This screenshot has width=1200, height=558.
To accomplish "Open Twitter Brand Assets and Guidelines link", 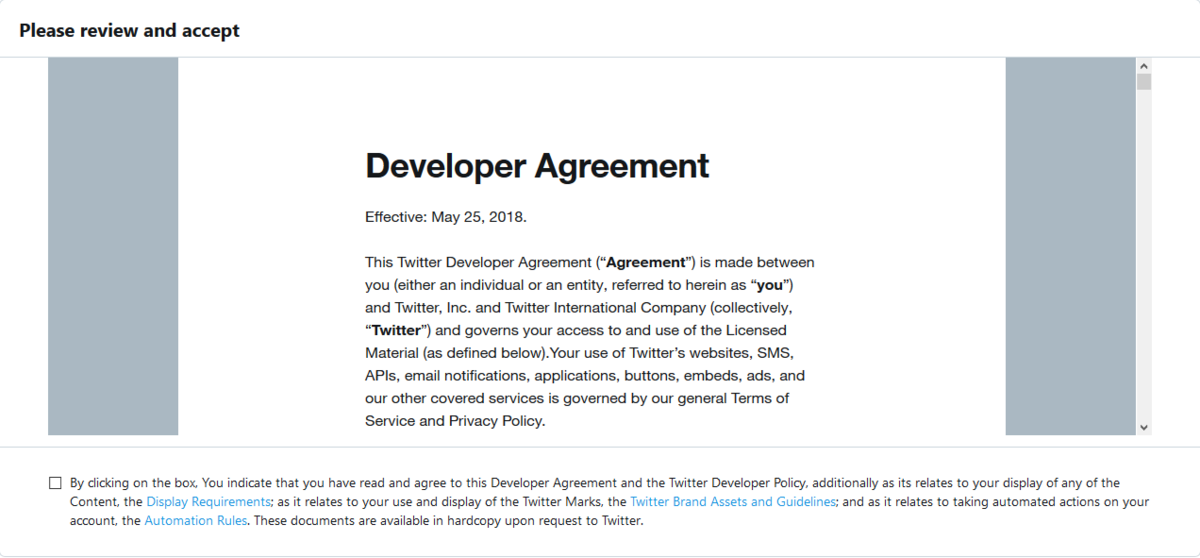I will [732, 502].
